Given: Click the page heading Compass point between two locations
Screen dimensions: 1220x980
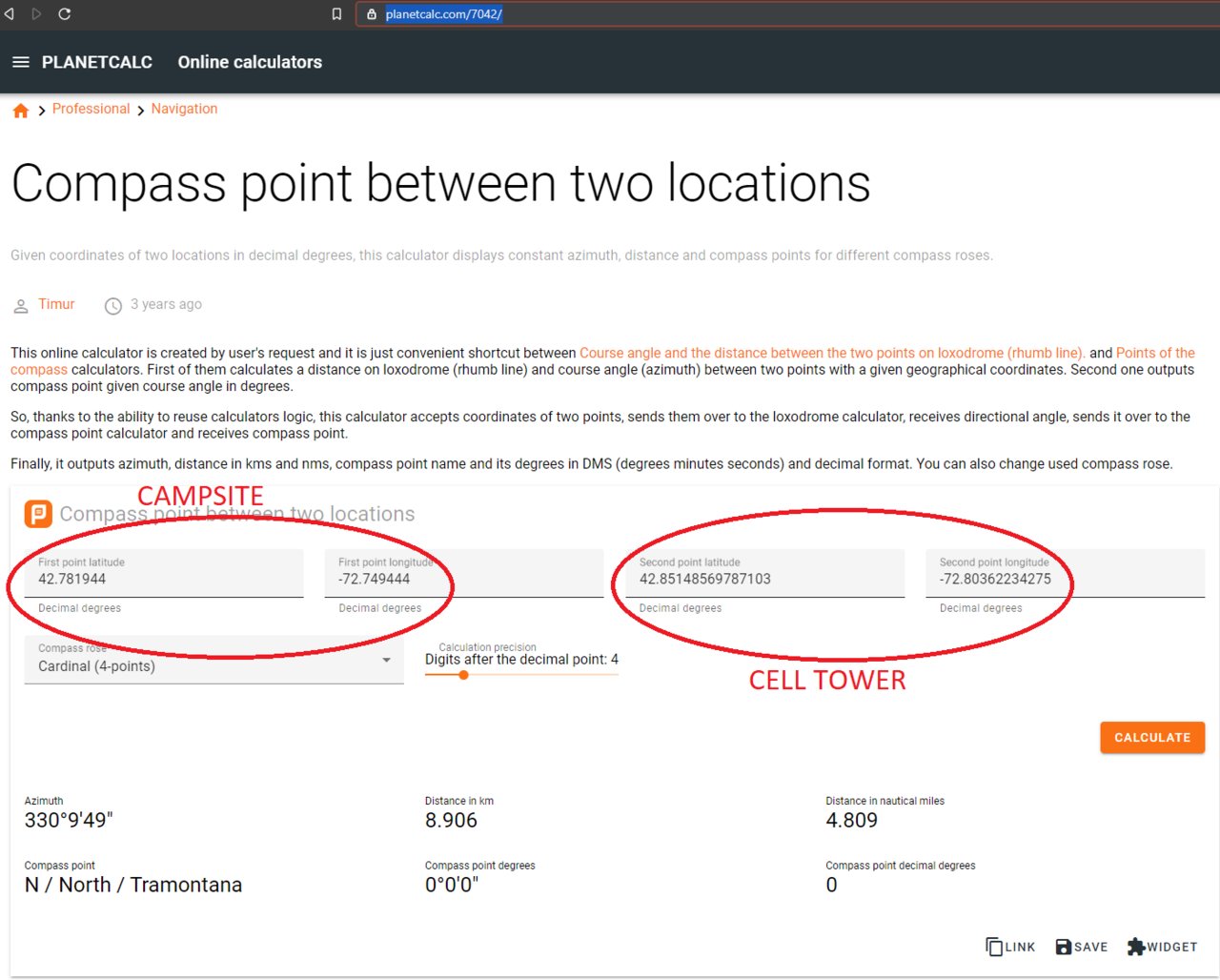Looking at the screenshot, I should pos(440,183).
